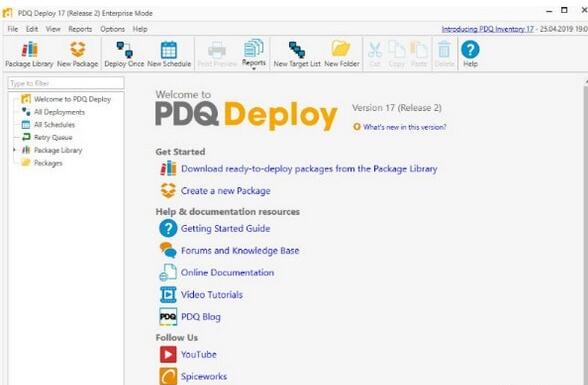Select Packages folder in the tree
Viewport: 588px width, 385px height.
point(48,163)
